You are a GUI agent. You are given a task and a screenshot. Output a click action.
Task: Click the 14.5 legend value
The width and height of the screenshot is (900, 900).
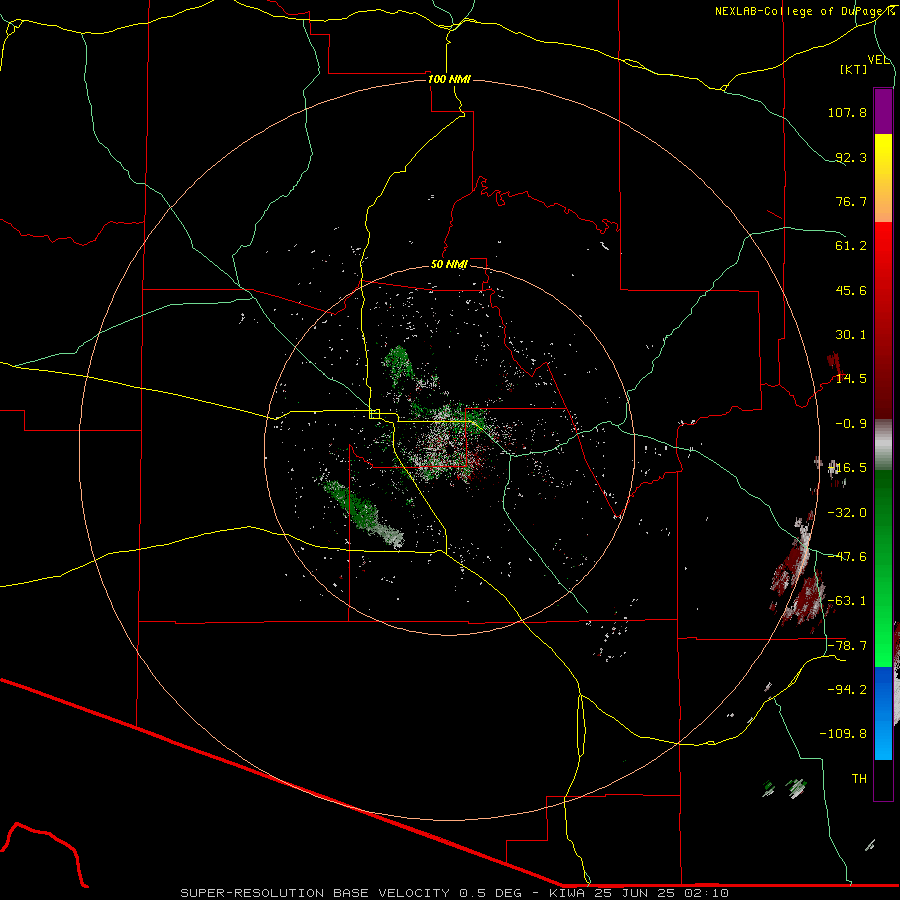[851, 379]
